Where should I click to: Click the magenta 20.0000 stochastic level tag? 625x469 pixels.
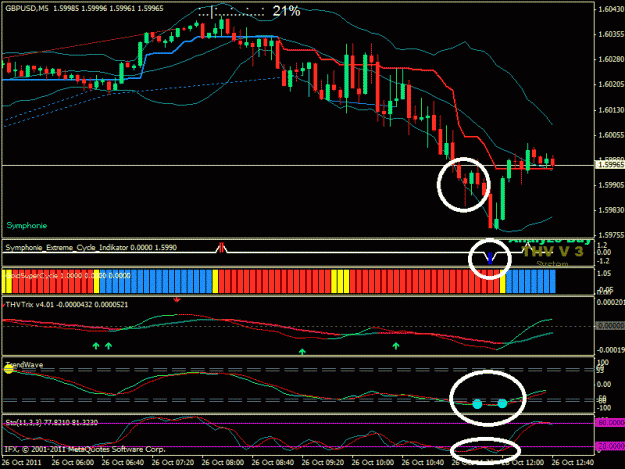pyautogui.click(x=610, y=446)
